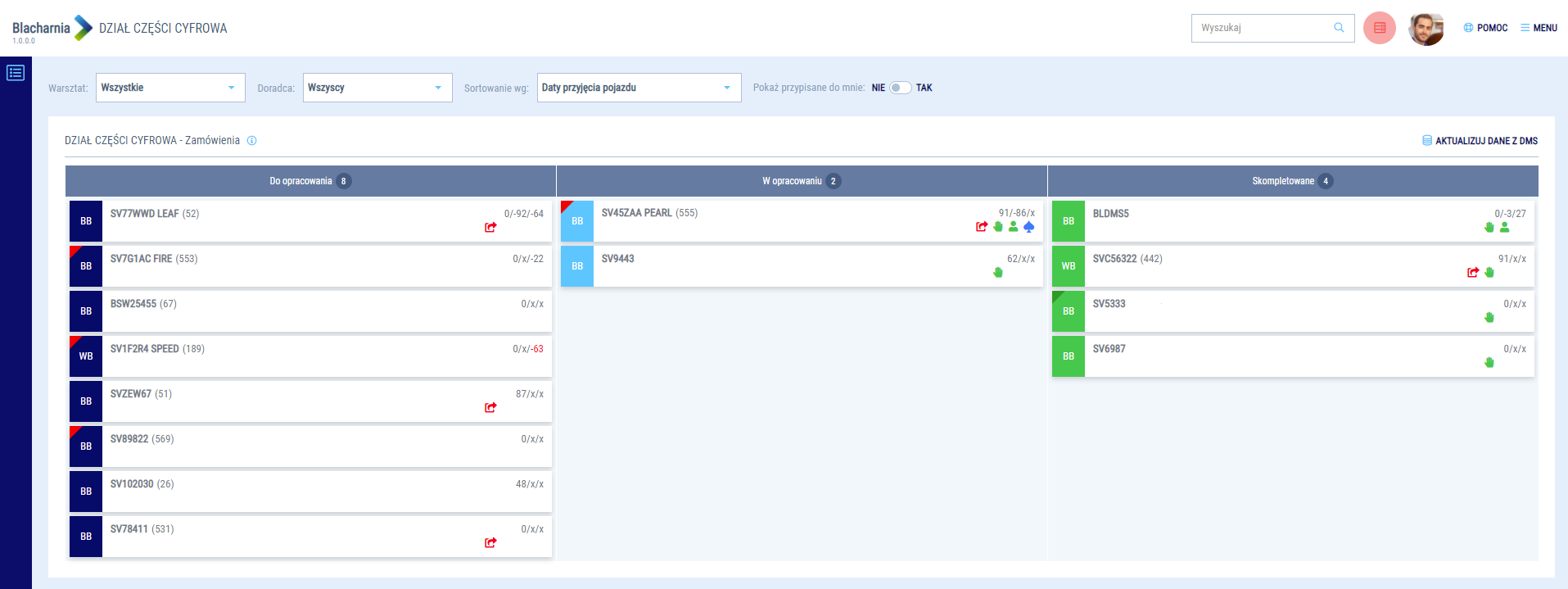The image size is (1568, 589).
Task: Open the POMOC help menu
Action: [1485, 28]
